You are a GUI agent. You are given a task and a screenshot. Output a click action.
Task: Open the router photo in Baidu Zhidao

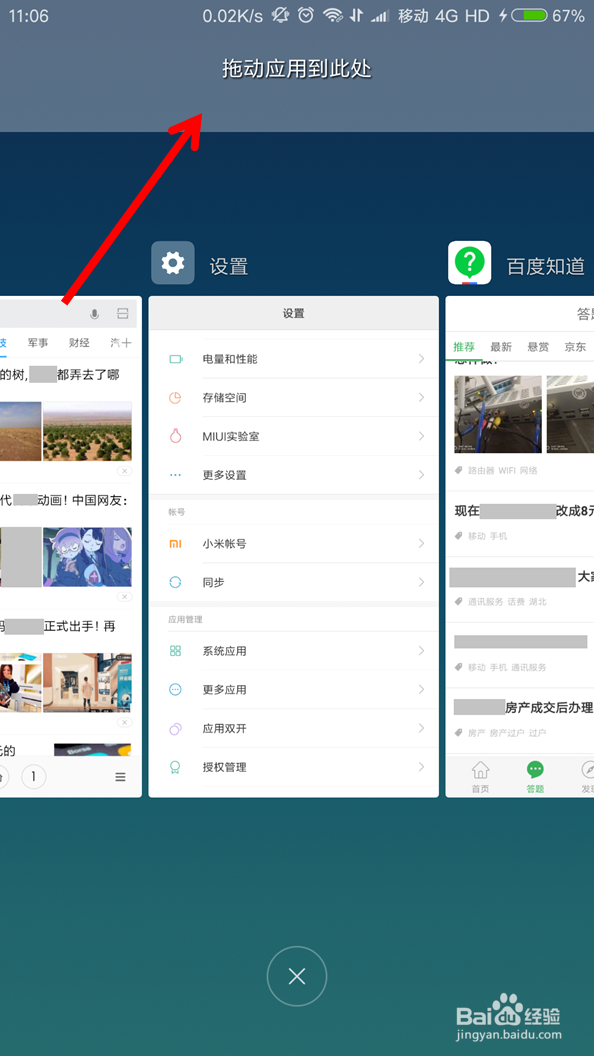point(498,414)
